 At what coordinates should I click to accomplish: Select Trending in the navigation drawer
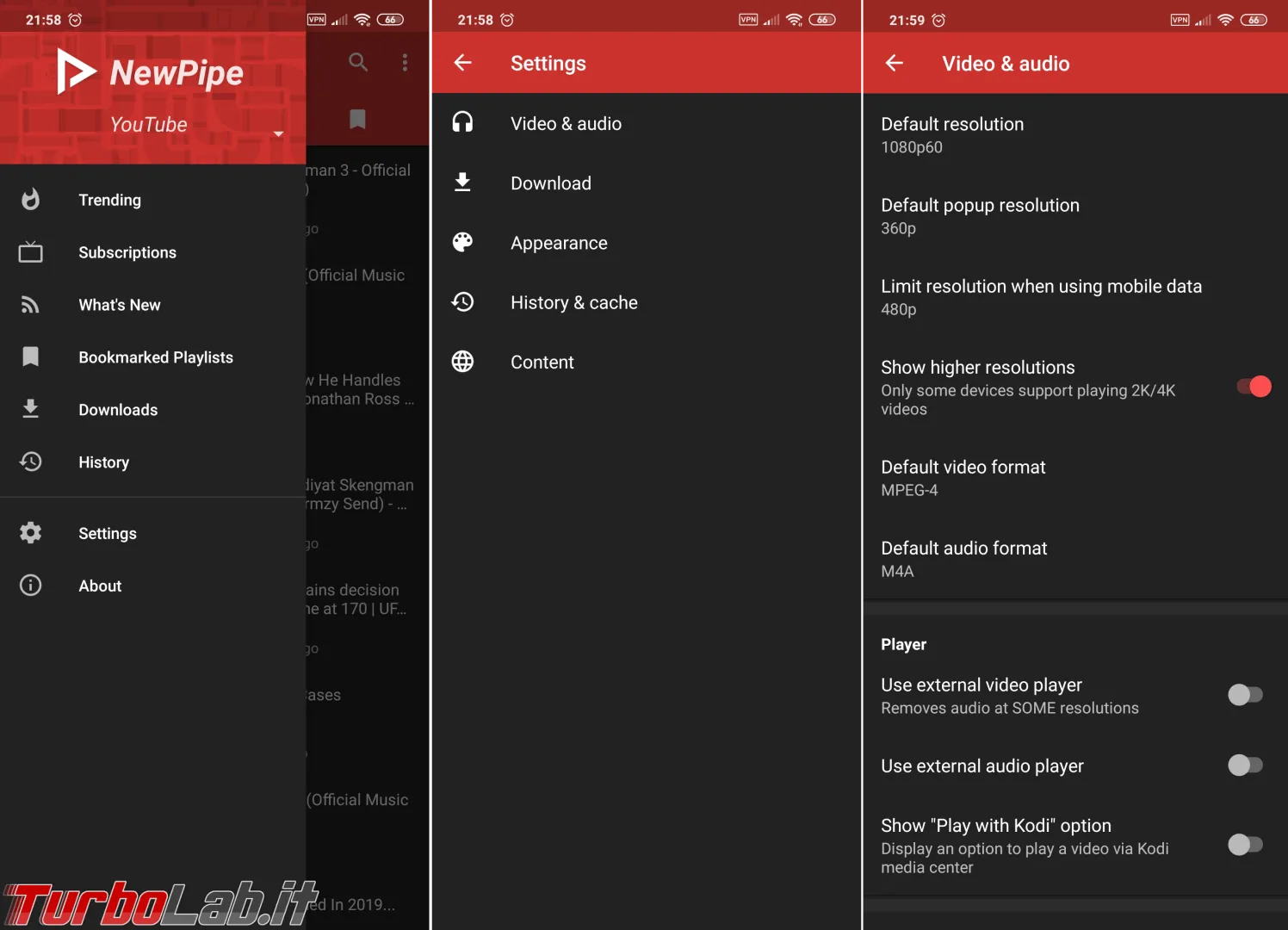point(152,200)
